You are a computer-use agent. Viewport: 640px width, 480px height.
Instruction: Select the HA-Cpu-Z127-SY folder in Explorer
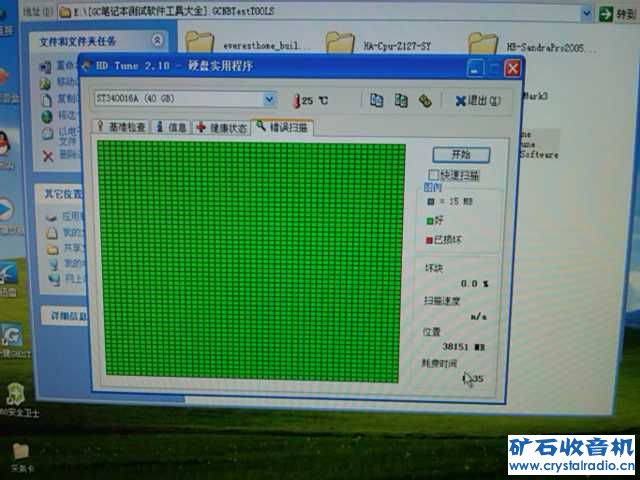378,44
